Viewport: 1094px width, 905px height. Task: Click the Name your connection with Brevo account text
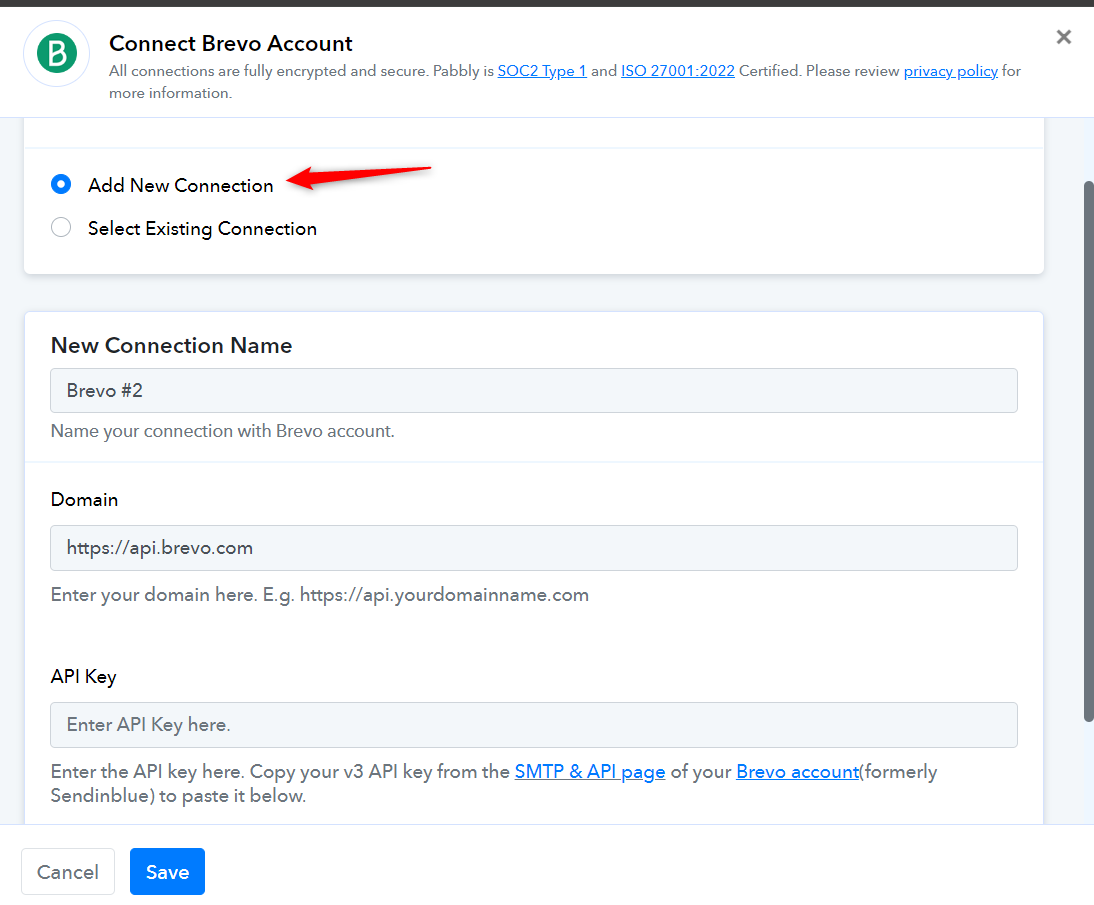click(x=223, y=431)
